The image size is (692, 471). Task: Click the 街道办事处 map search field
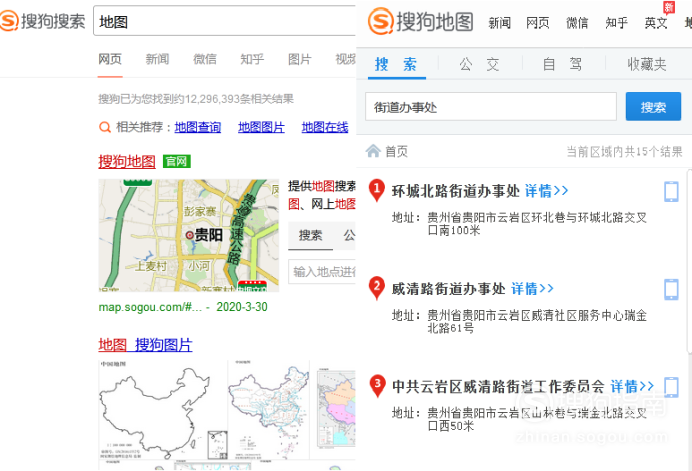pyautogui.click(x=491, y=106)
